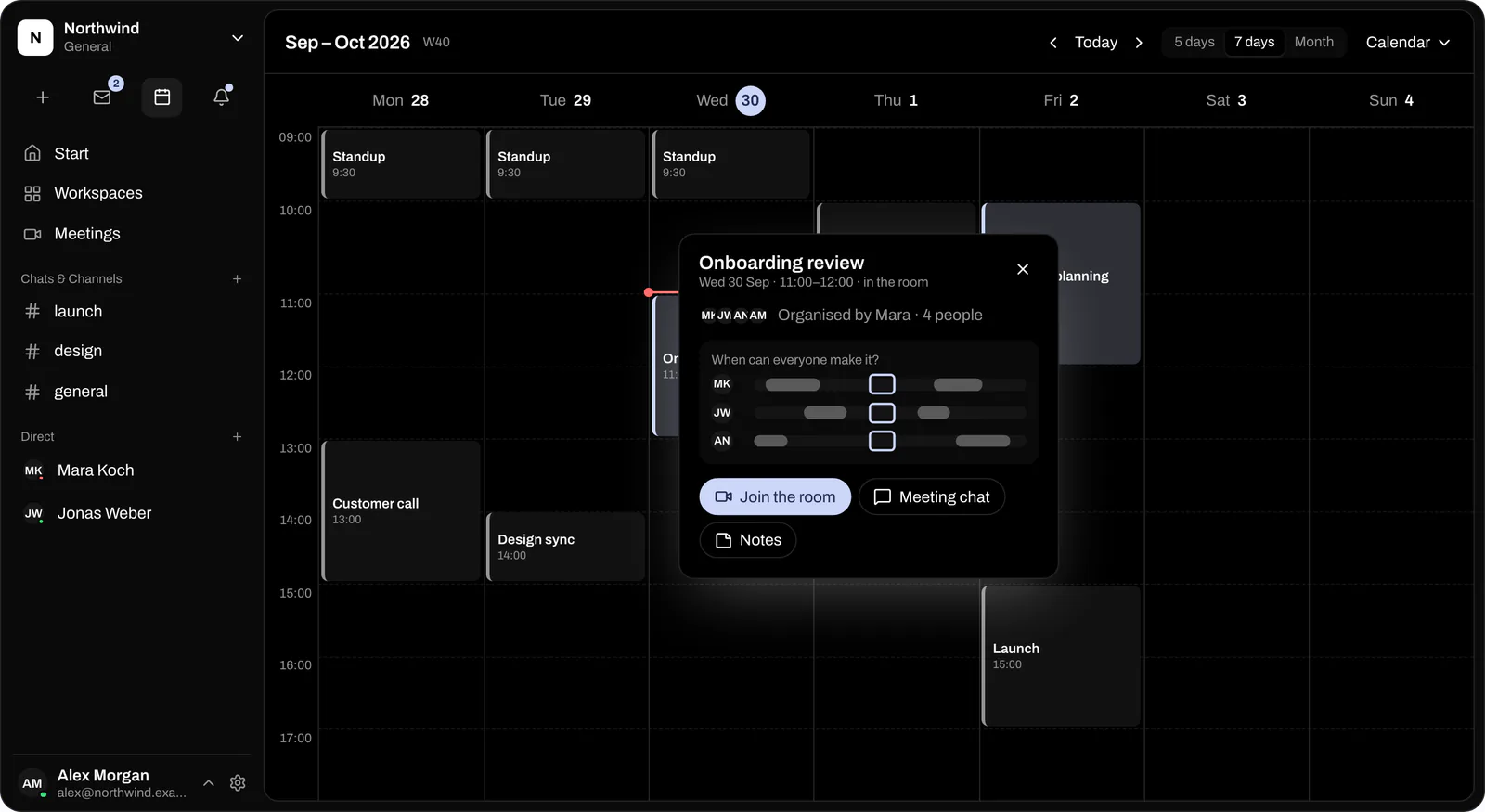Screen dimensions: 1485x812
Task: Select Wed 30 day header
Action: (730, 100)
